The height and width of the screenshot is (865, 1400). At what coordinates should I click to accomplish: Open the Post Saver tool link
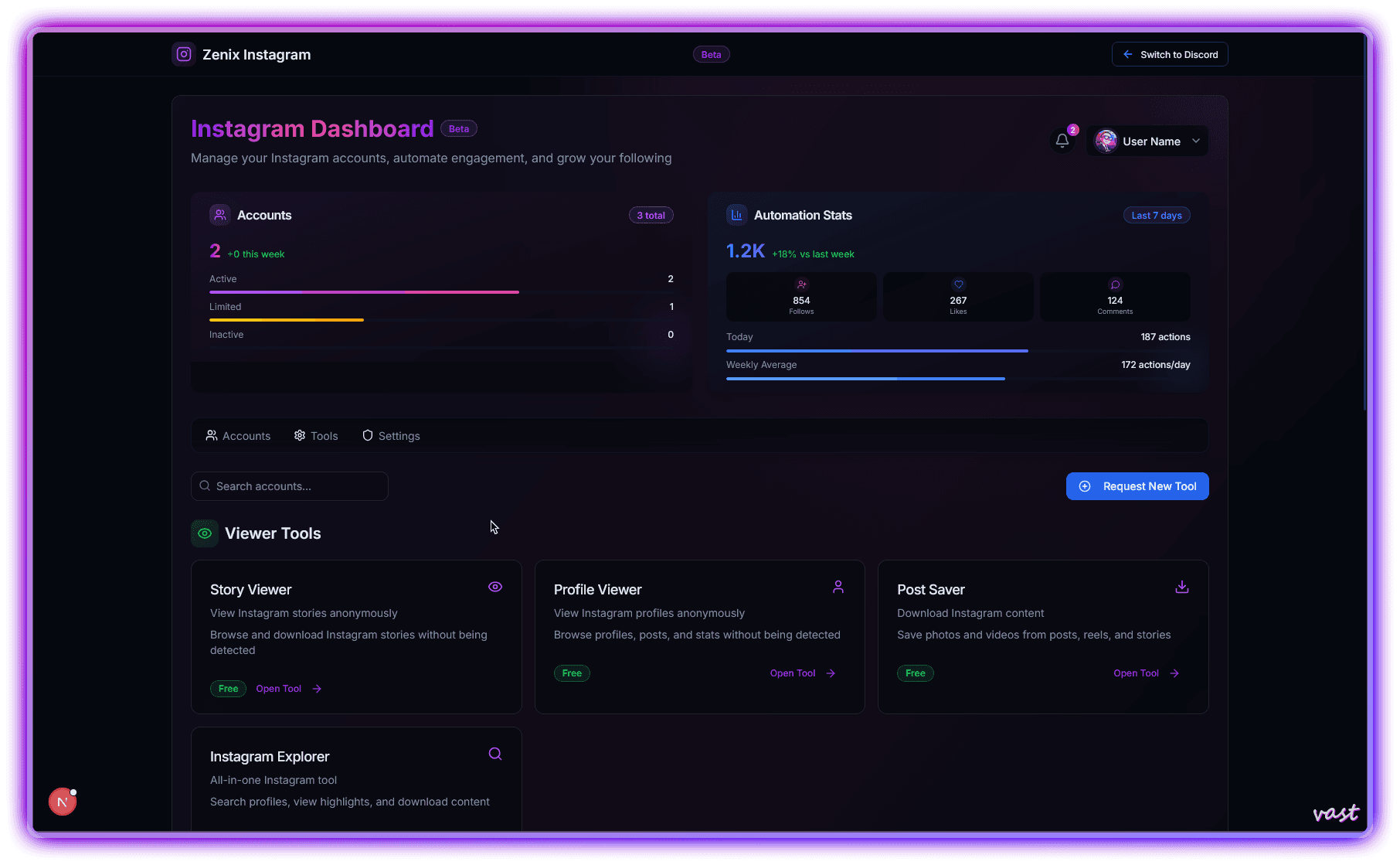(1147, 673)
